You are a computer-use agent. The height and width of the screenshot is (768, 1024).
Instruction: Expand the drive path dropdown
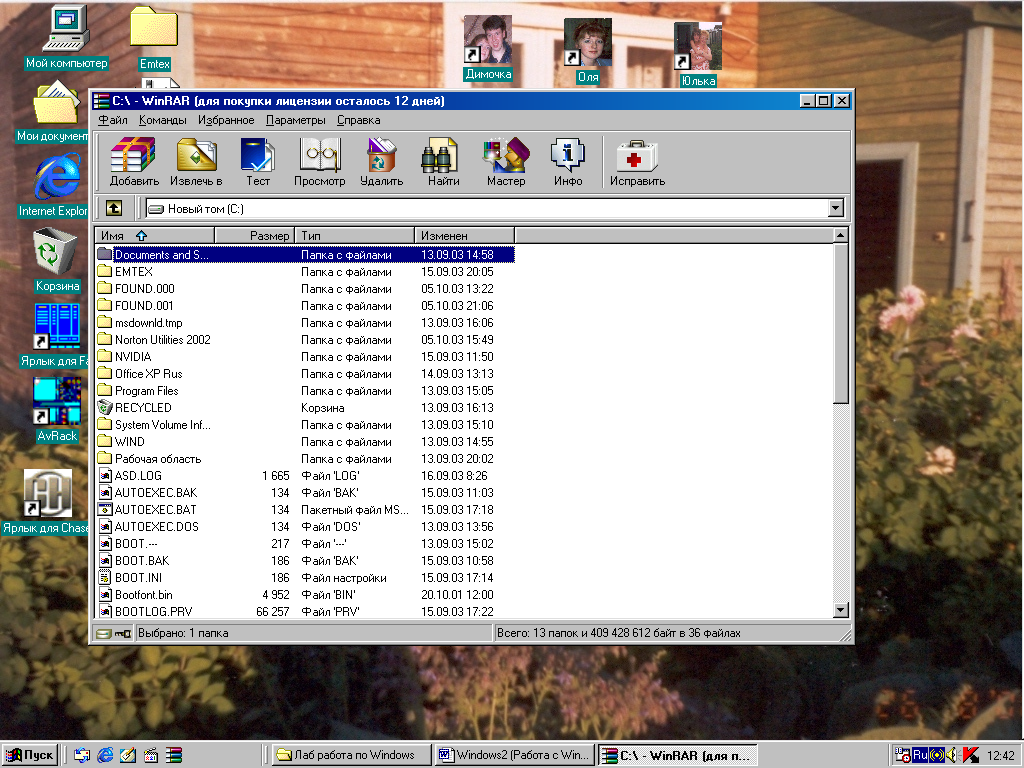pos(835,208)
